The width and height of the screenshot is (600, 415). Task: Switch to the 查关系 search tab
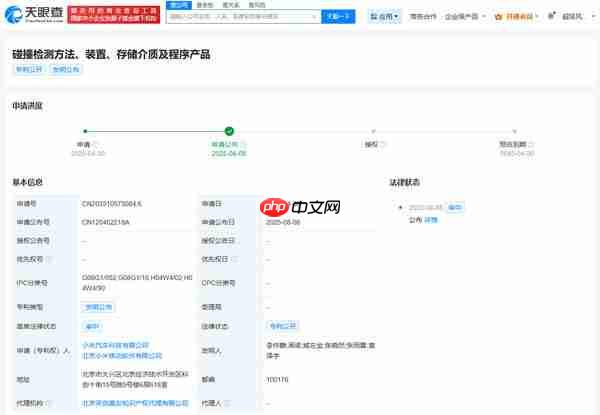231,5
